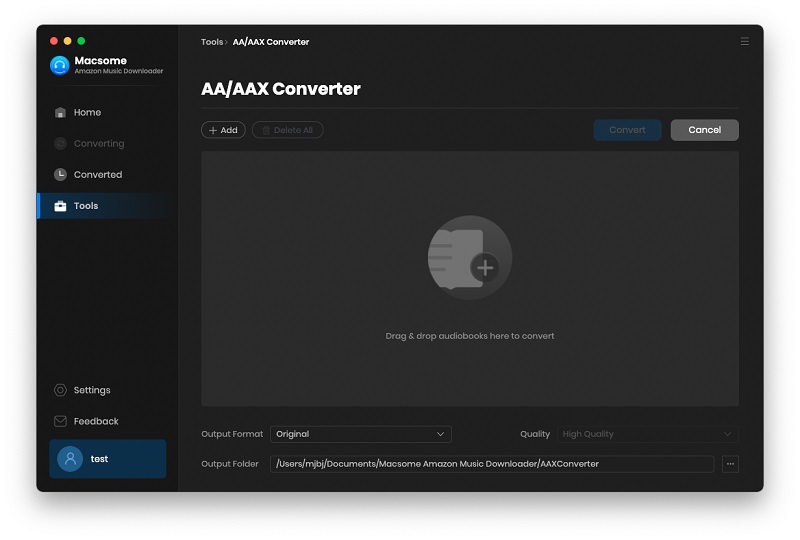Image resolution: width=800 pixels, height=540 pixels.
Task: Open the Converting section
Action: point(107,143)
